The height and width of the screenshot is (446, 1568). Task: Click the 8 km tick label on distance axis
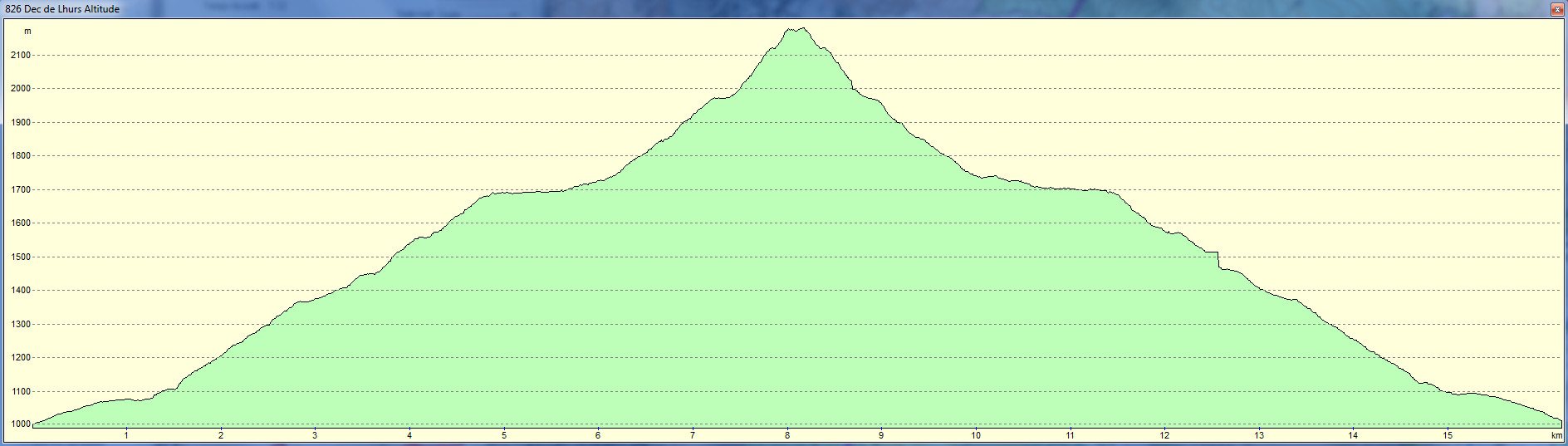(787, 435)
